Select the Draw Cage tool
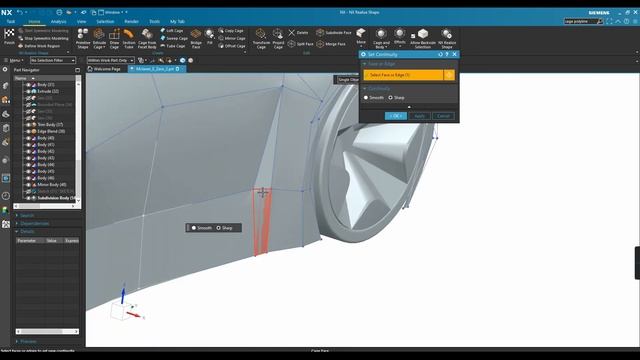 click(x=114, y=38)
